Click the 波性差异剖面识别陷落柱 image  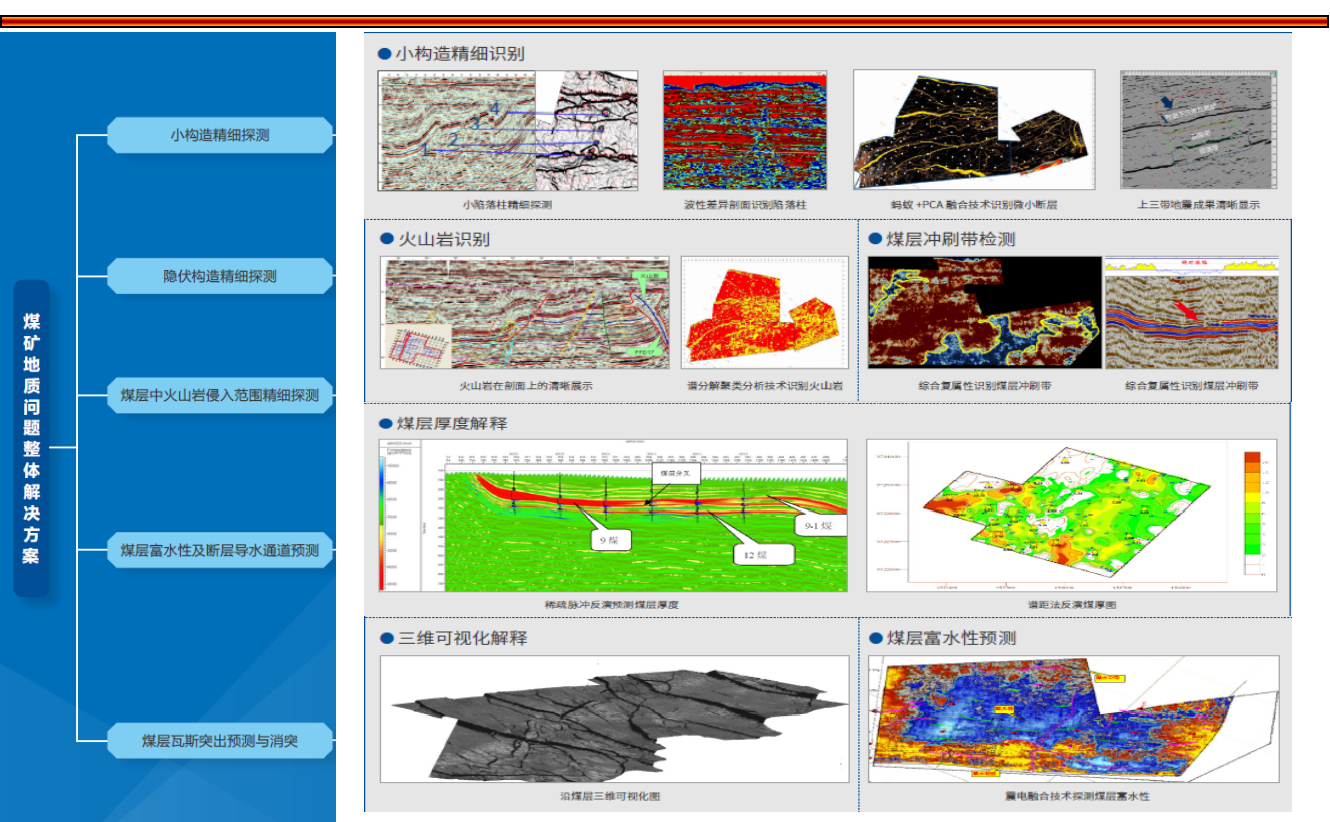[744, 131]
